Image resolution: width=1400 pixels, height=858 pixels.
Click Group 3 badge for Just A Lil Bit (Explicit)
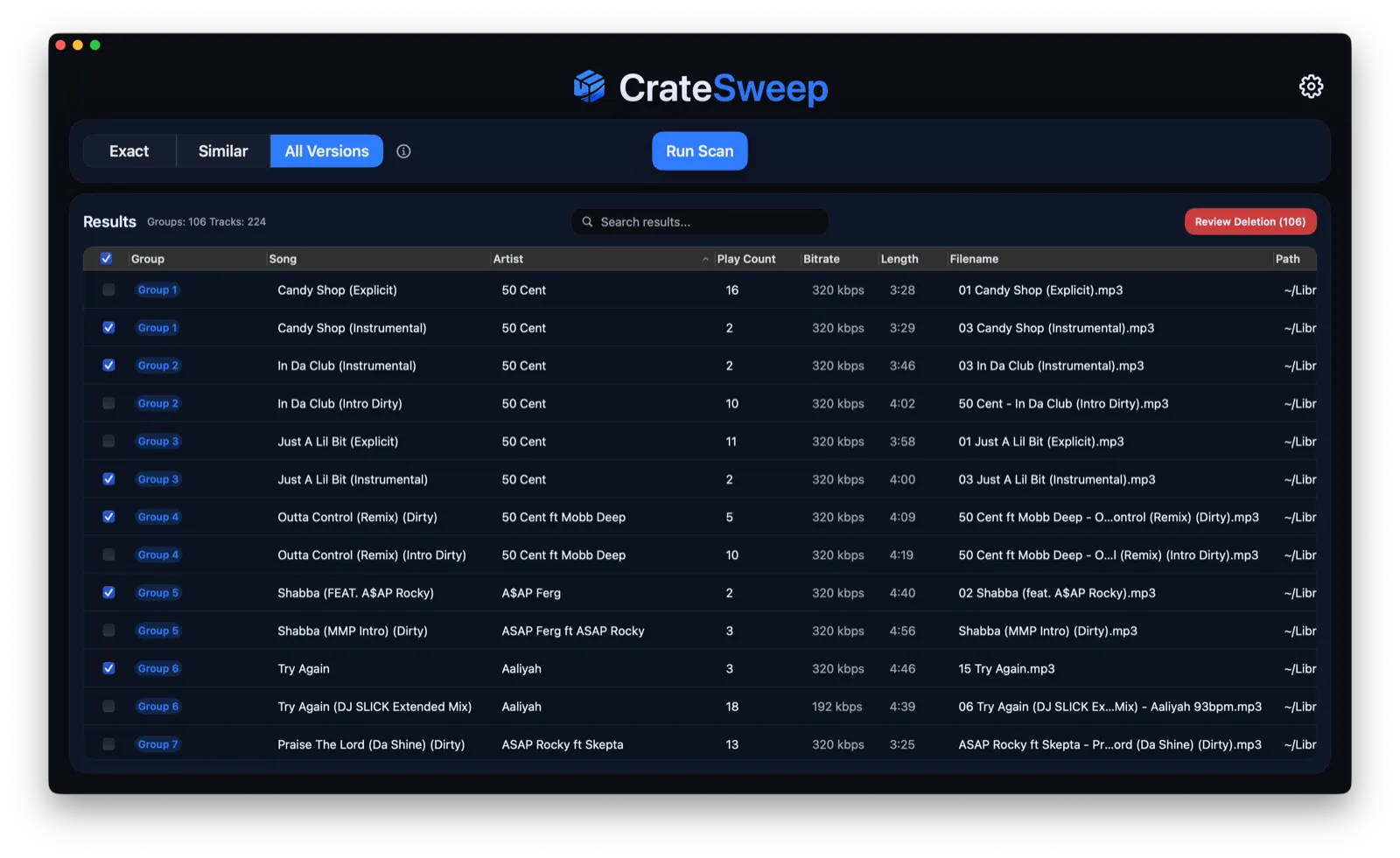[x=157, y=442]
